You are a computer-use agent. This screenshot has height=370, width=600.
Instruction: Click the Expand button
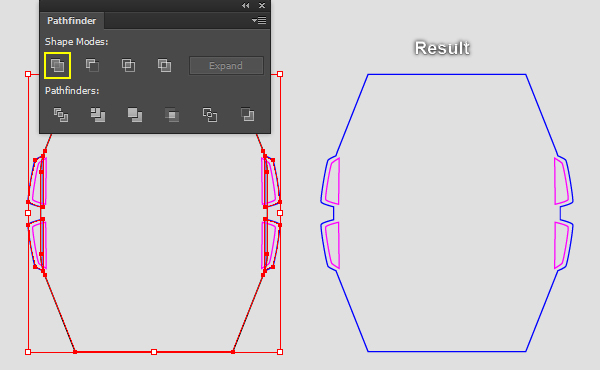tap(226, 66)
